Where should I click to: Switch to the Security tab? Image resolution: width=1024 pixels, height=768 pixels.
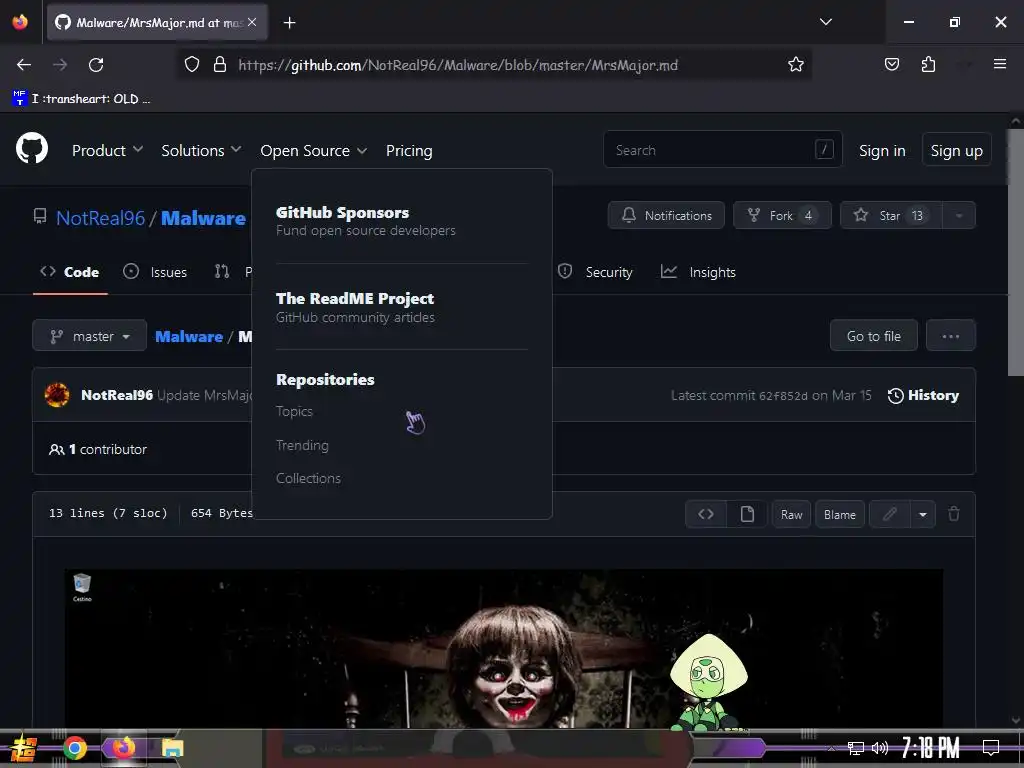596,272
